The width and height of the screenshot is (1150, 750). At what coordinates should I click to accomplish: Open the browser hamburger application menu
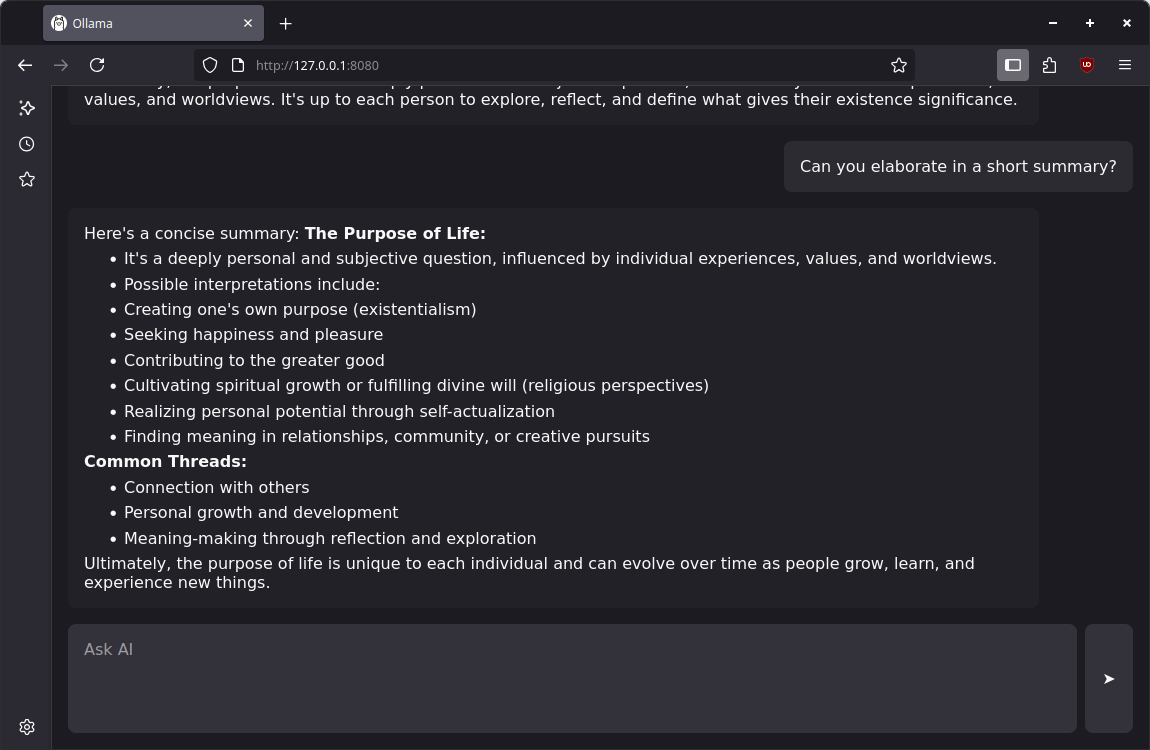click(x=1124, y=65)
